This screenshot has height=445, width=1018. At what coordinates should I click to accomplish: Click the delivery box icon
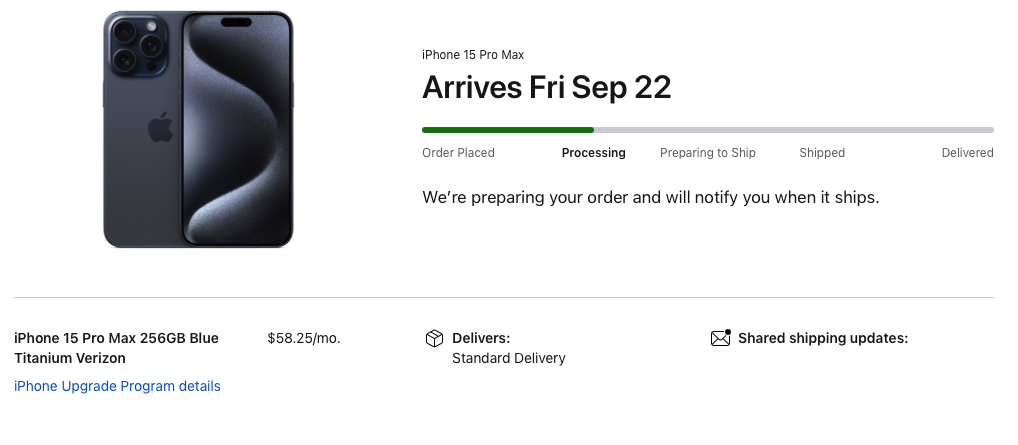(x=434, y=339)
